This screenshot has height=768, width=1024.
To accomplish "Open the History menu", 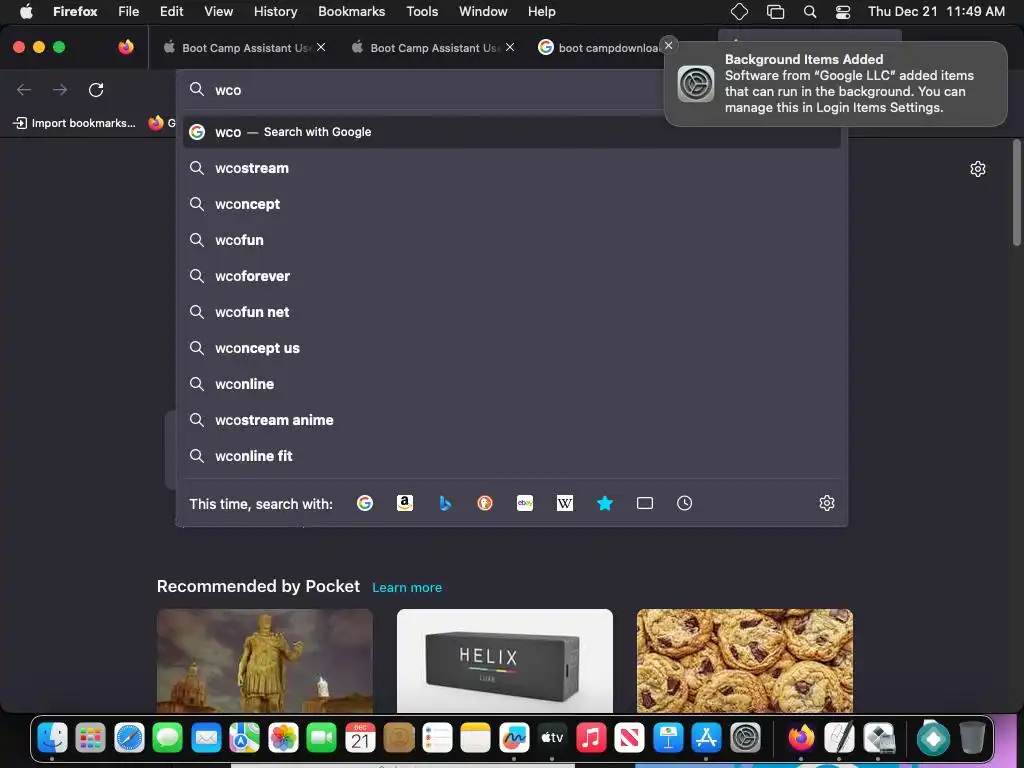I will (x=276, y=12).
